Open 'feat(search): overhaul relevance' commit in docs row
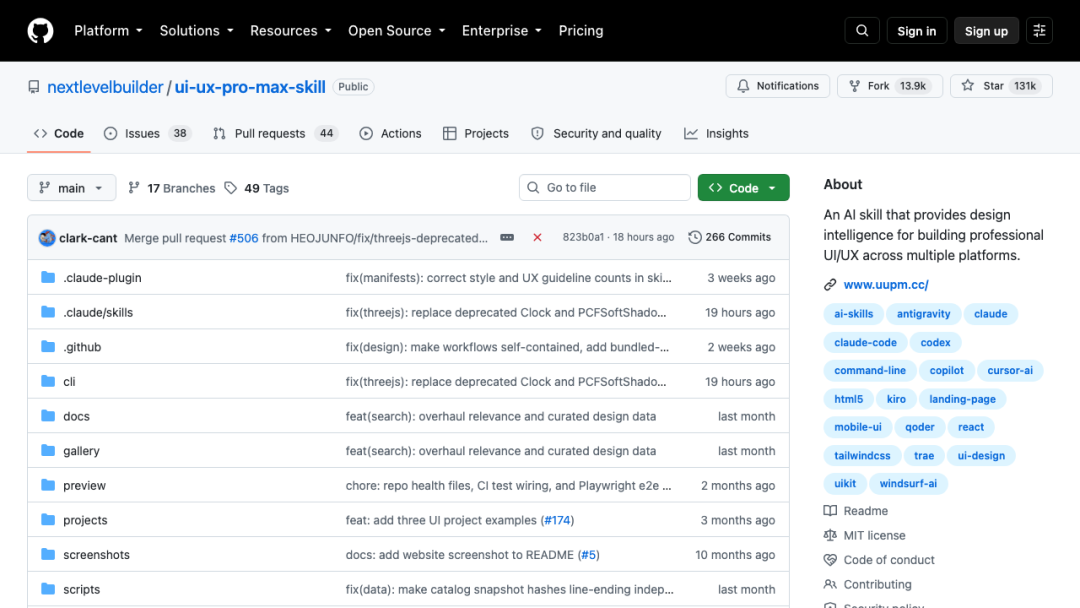The height and width of the screenshot is (608, 1080). 501,416
